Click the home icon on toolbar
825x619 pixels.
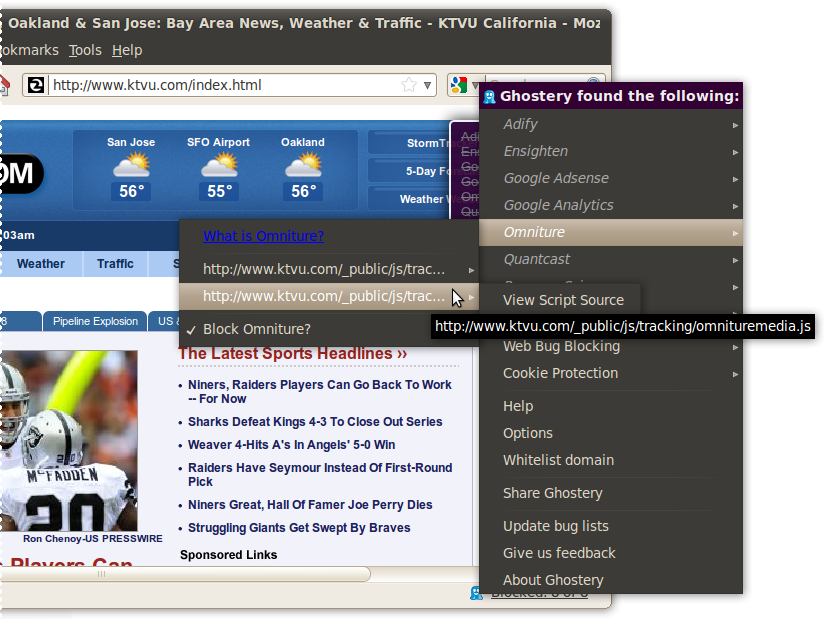(5, 85)
